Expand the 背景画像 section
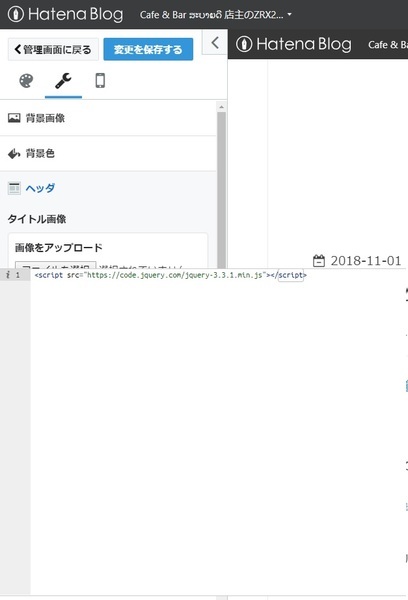 [108, 118]
